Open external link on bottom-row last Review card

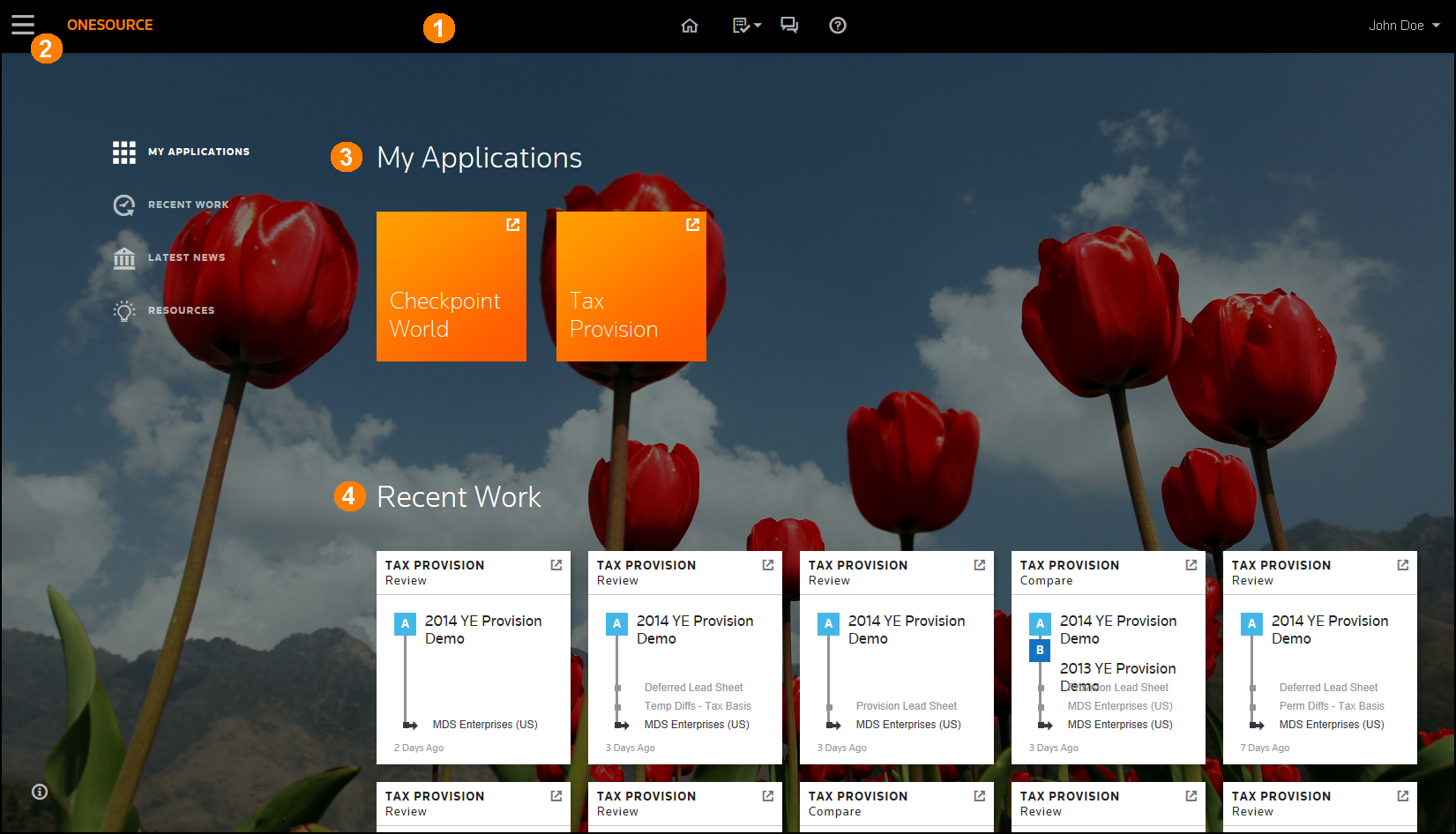click(1403, 796)
